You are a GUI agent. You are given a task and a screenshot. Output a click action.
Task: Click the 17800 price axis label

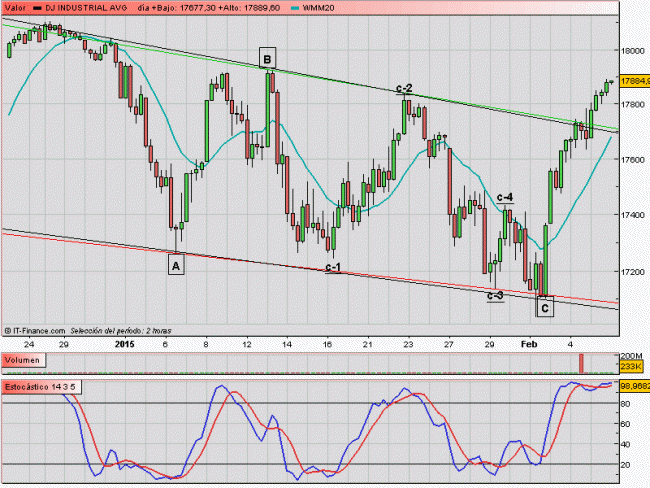click(x=633, y=104)
